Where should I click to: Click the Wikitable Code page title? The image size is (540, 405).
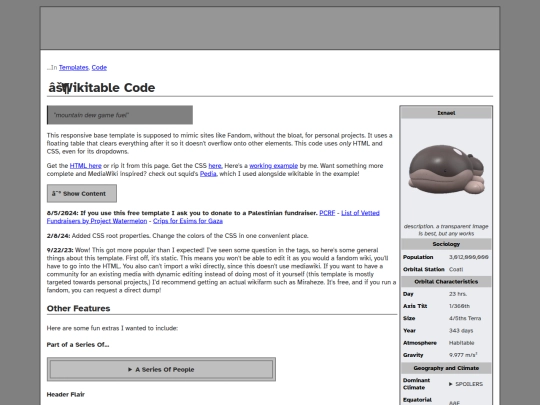(102, 87)
